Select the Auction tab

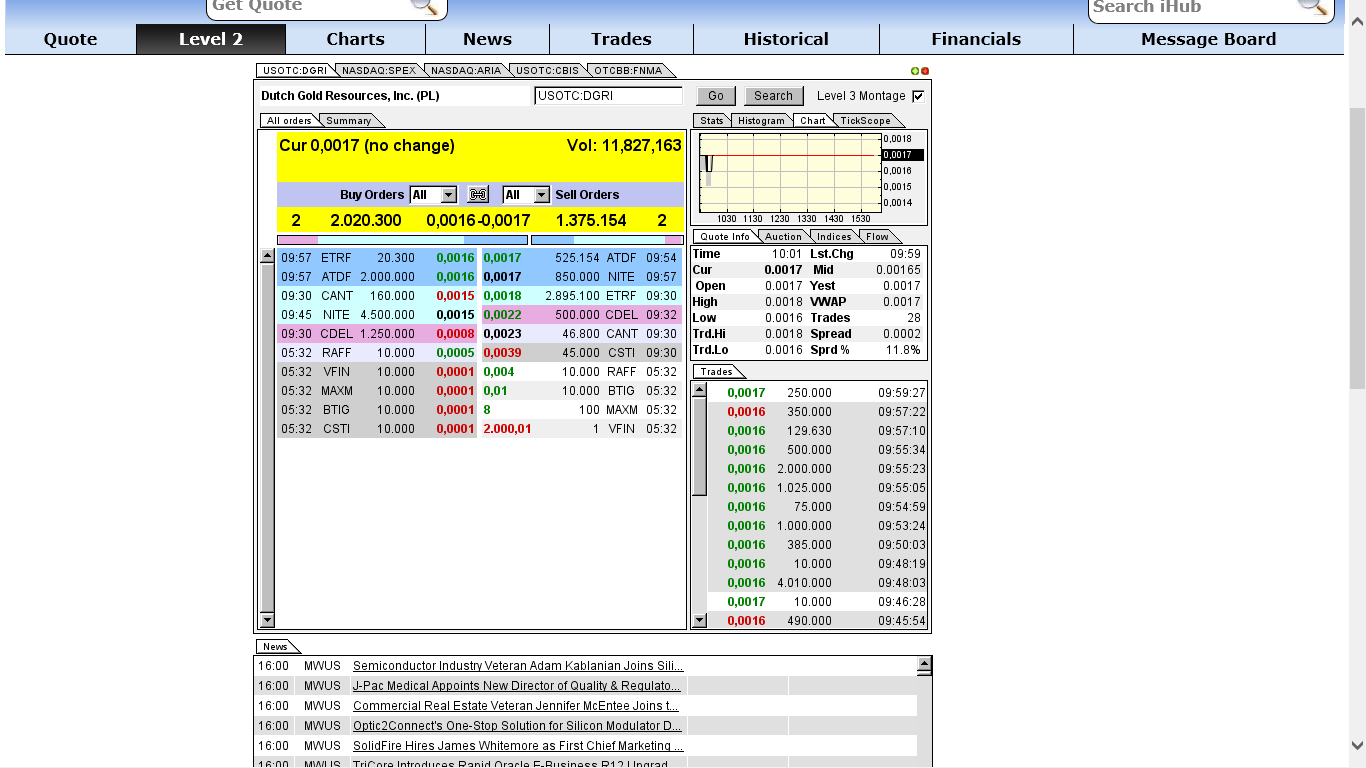click(x=782, y=236)
